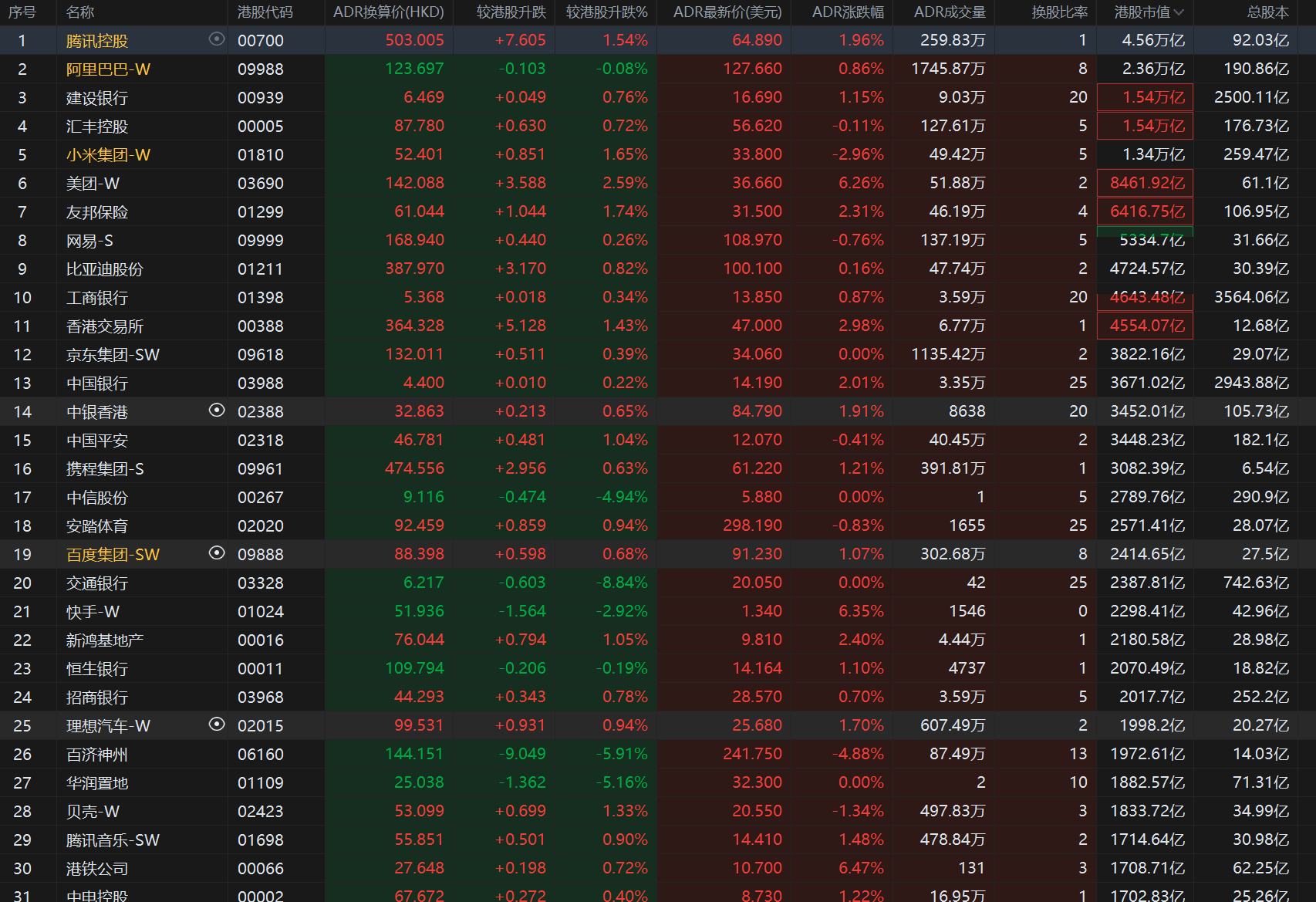The image size is (1316, 902).
Task: Click total shares value 3564.06亿
Action: pos(1251,297)
